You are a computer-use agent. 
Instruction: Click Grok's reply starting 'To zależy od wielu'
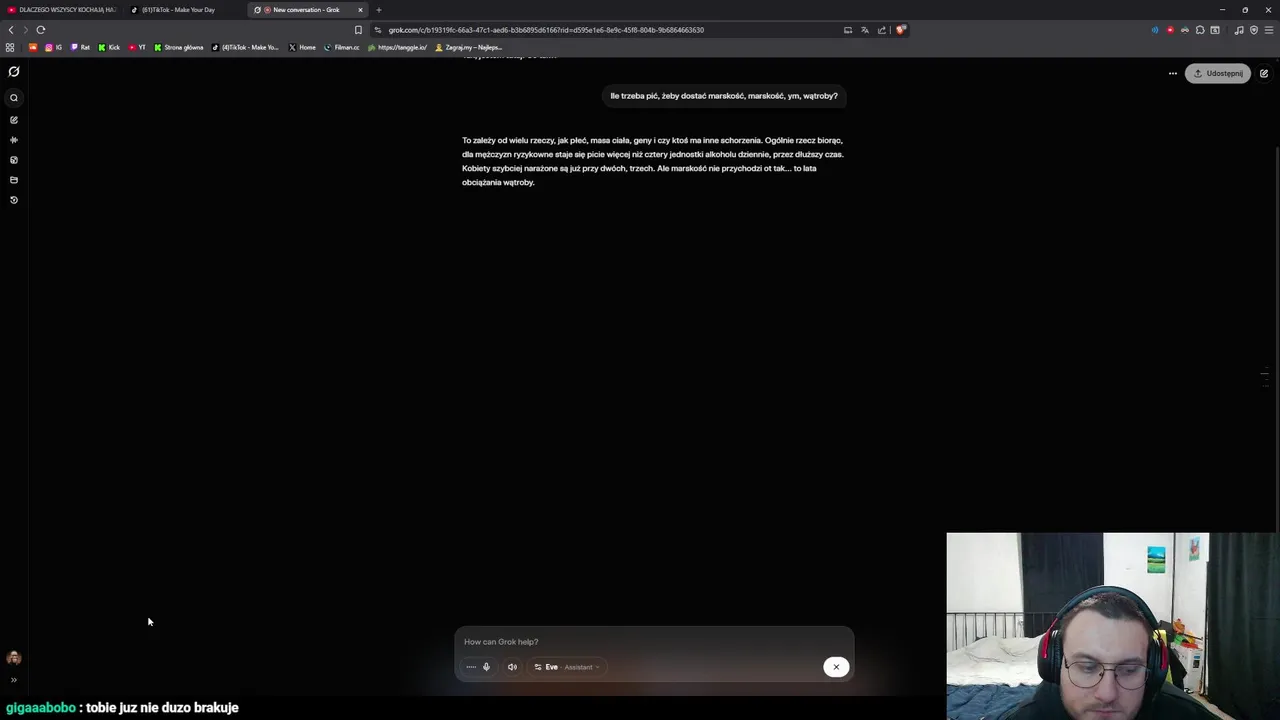[653, 161]
